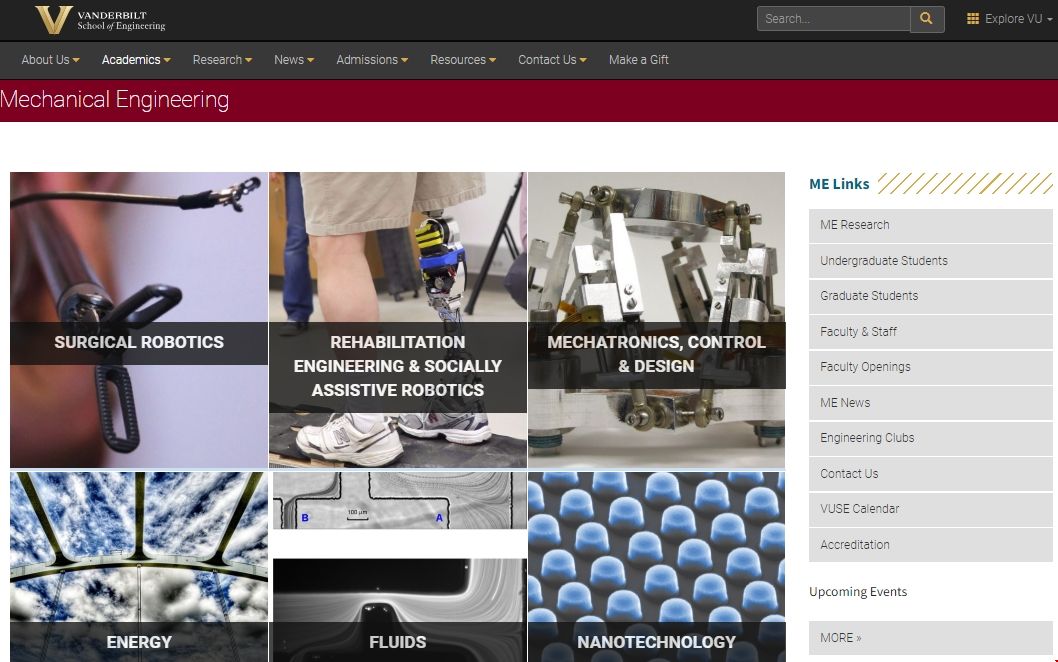This screenshot has height=662, width=1058.
Task: Click the Nanotechnology image tile
Action: point(656,566)
